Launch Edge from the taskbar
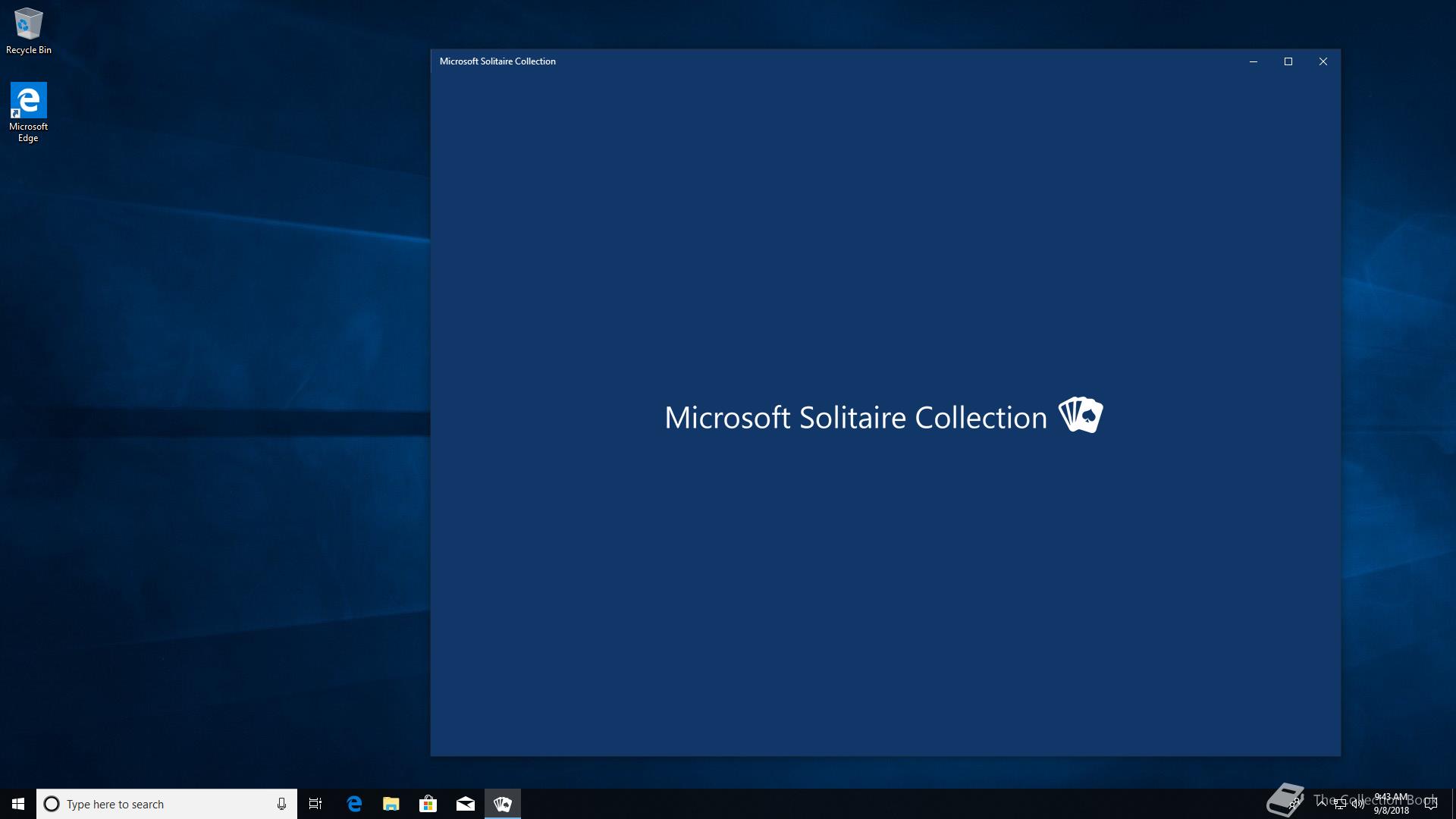1456x819 pixels. [x=354, y=804]
